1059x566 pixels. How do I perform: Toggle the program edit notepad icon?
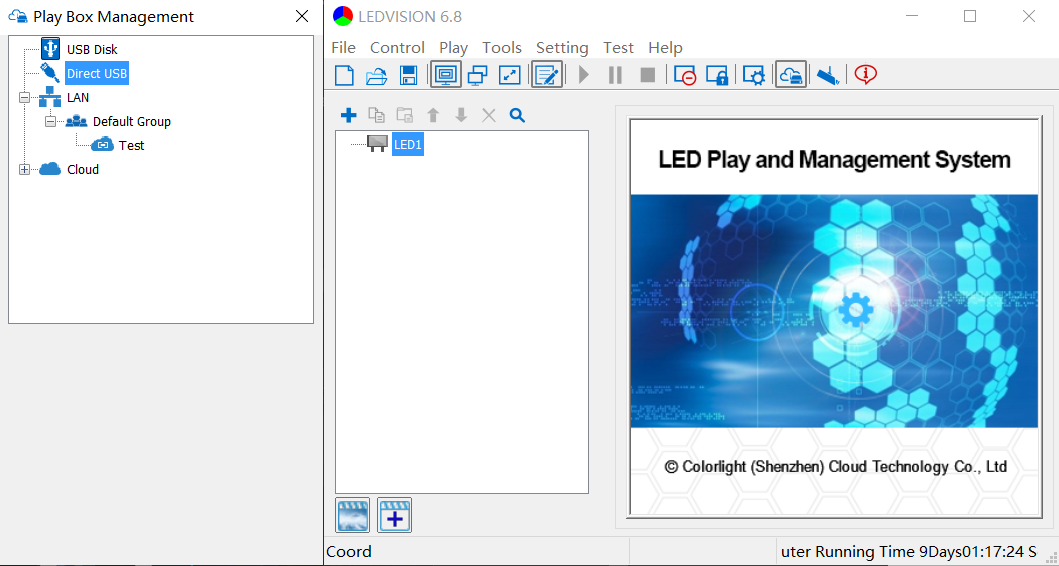coord(547,75)
